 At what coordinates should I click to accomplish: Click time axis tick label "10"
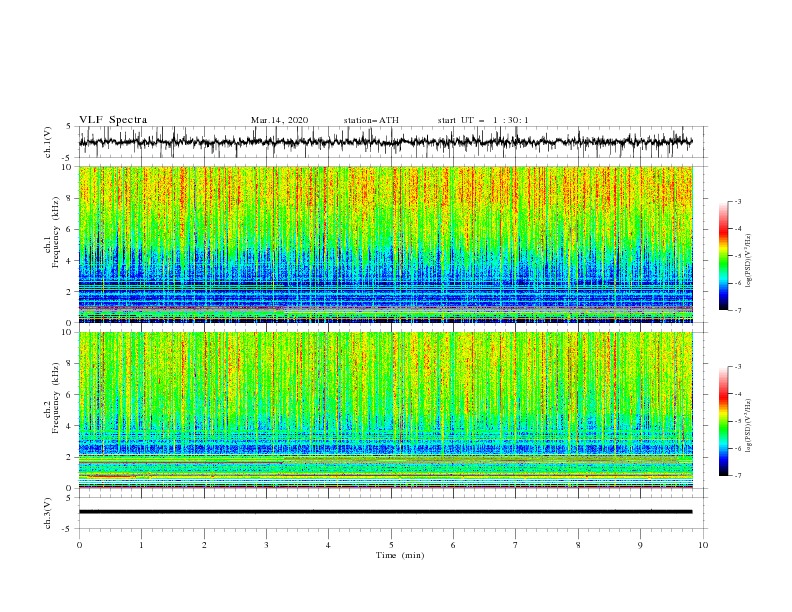click(703, 545)
